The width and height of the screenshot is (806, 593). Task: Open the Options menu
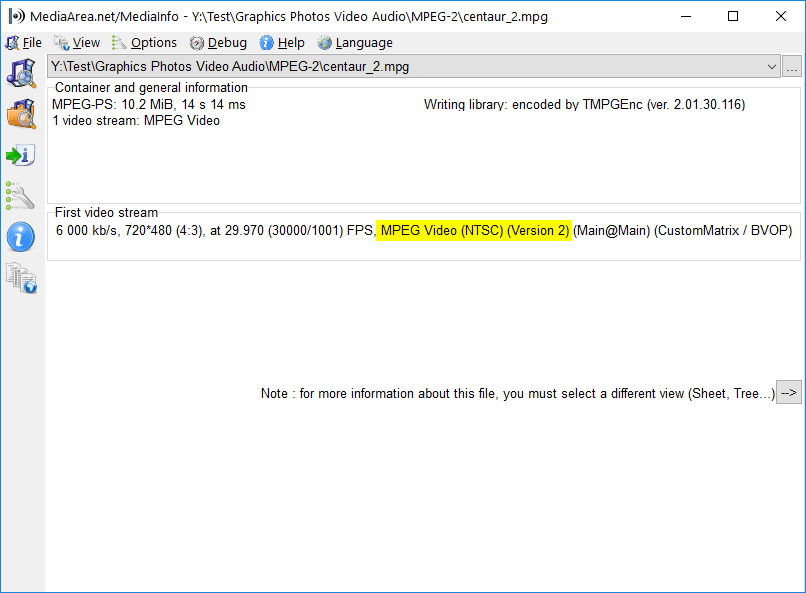144,43
